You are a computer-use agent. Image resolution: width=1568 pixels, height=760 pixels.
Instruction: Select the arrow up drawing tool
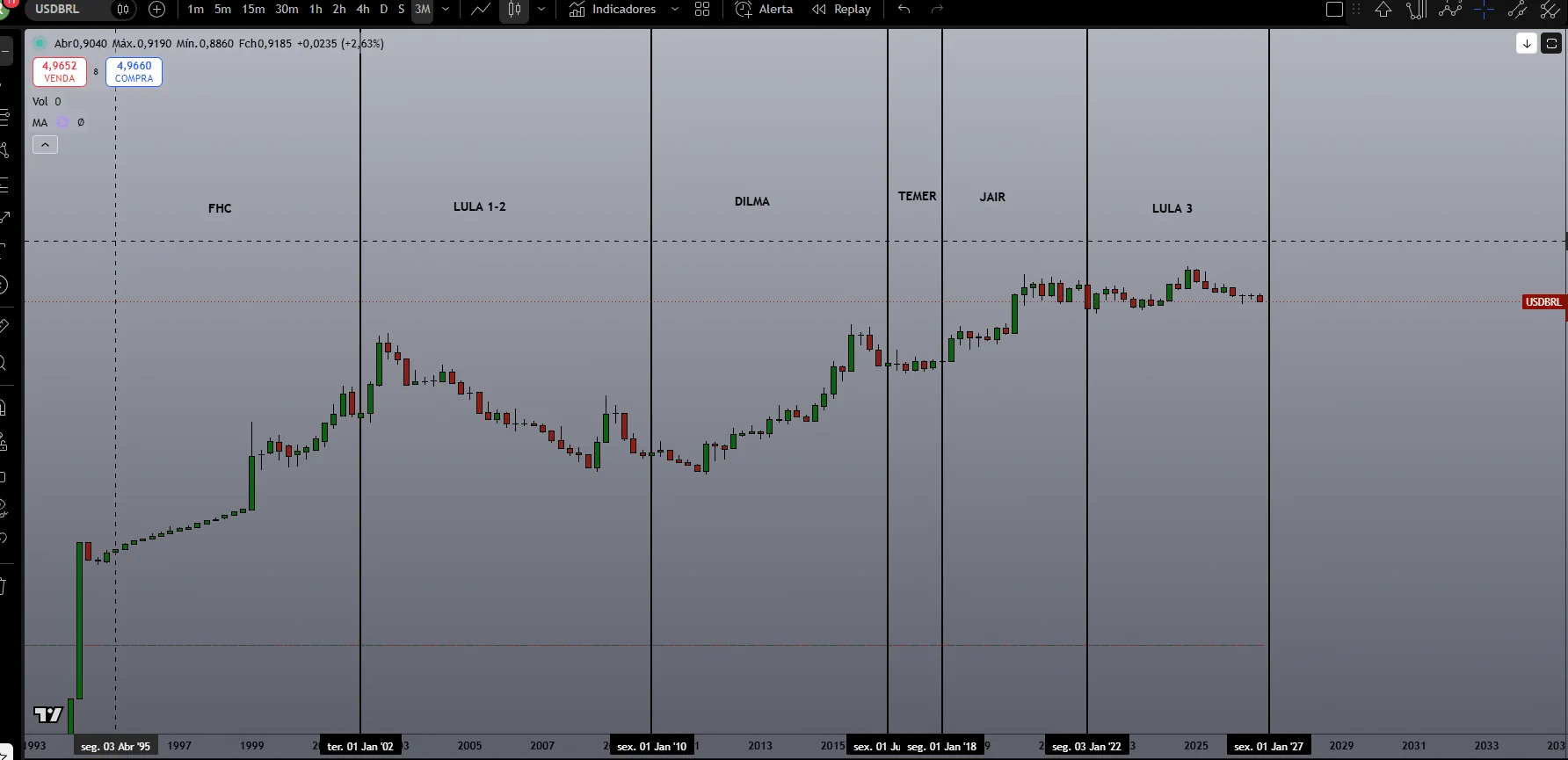tap(1383, 10)
